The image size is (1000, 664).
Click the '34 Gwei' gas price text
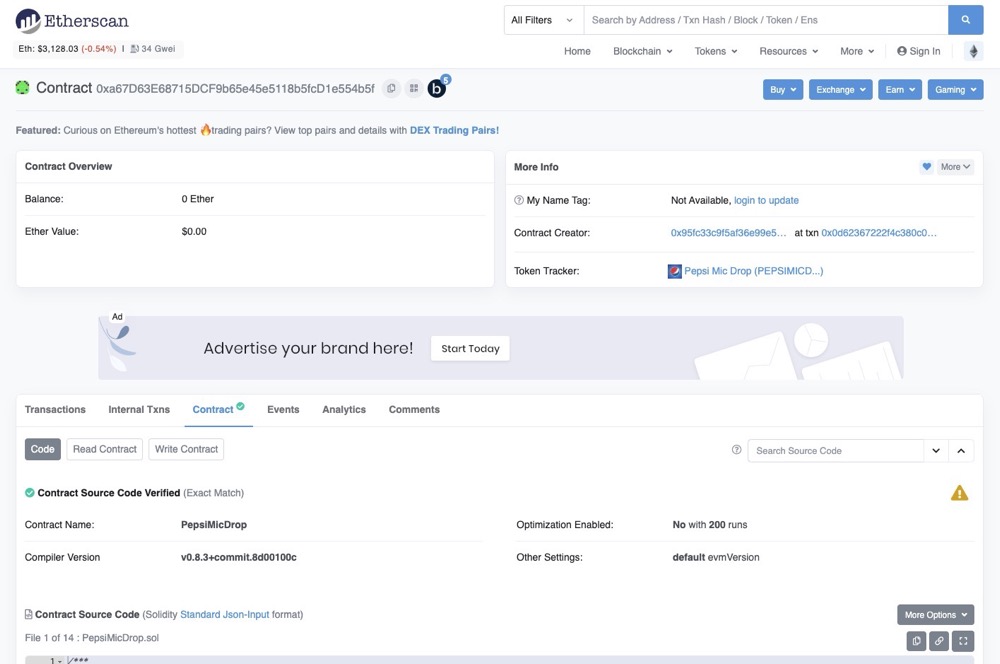tap(158, 48)
